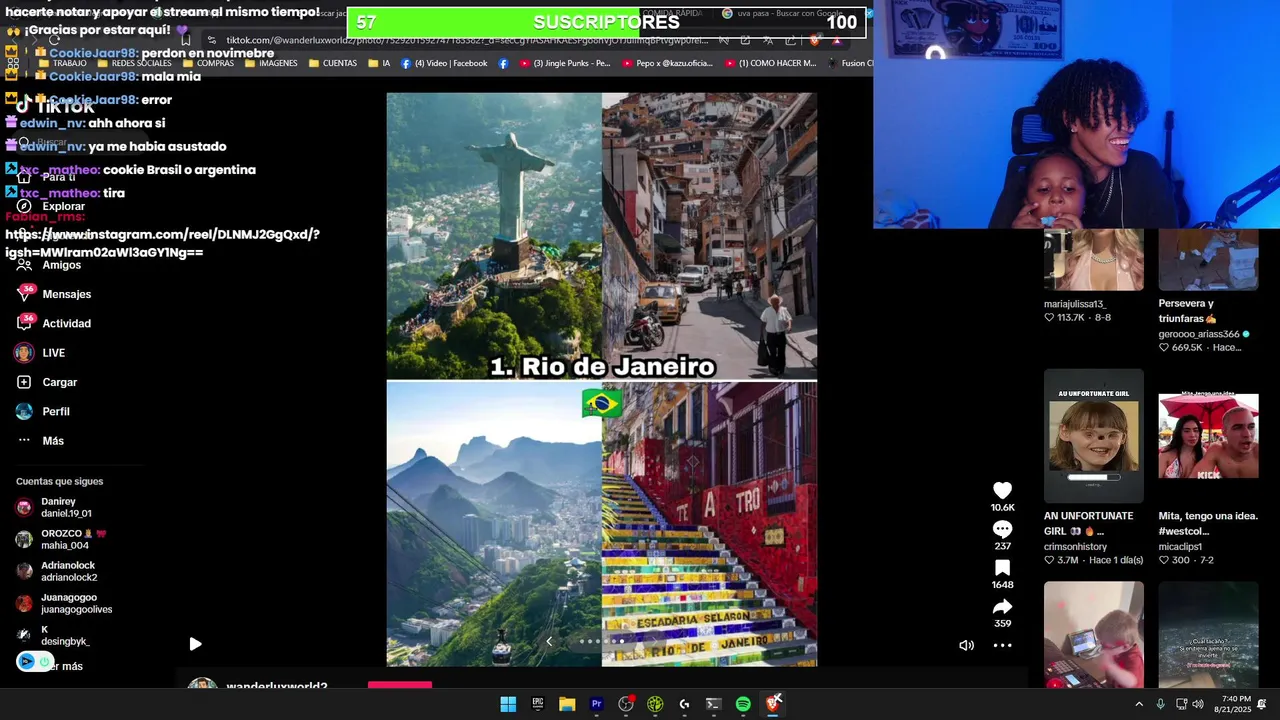Open the terminal app from the taskbar

coord(713,704)
